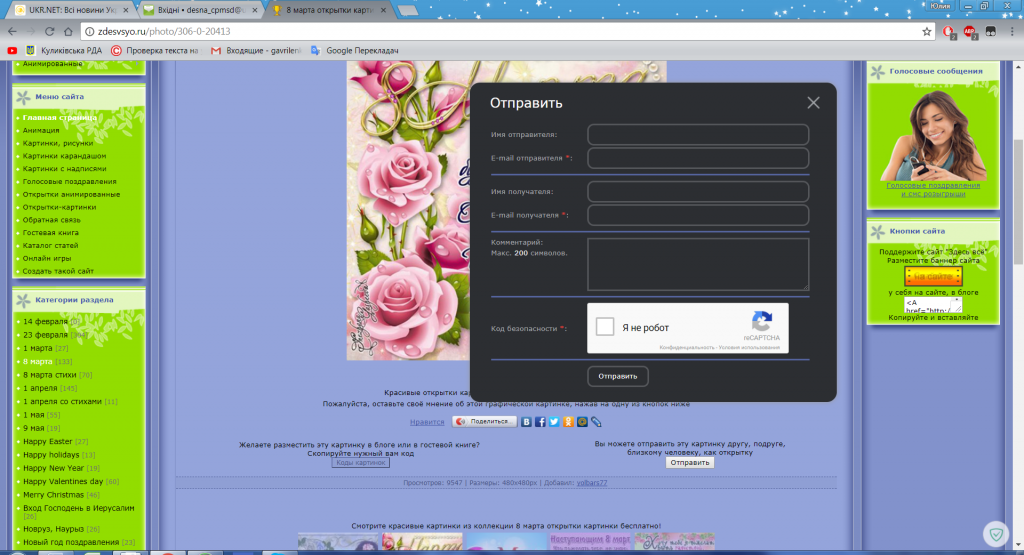Bookmark this page with the star icon
This screenshot has width=1024, height=555.
coord(926,31)
